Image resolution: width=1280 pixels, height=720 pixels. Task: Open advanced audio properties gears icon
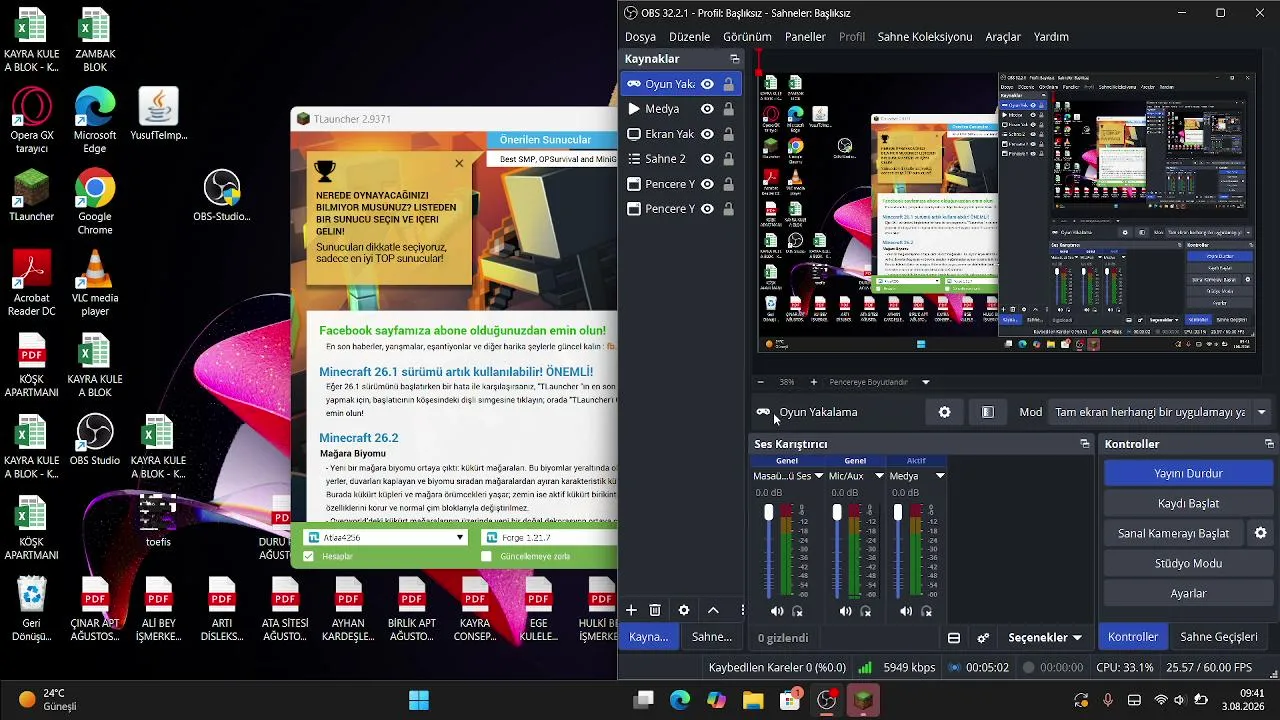pyautogui.click(x=983, y=638)
